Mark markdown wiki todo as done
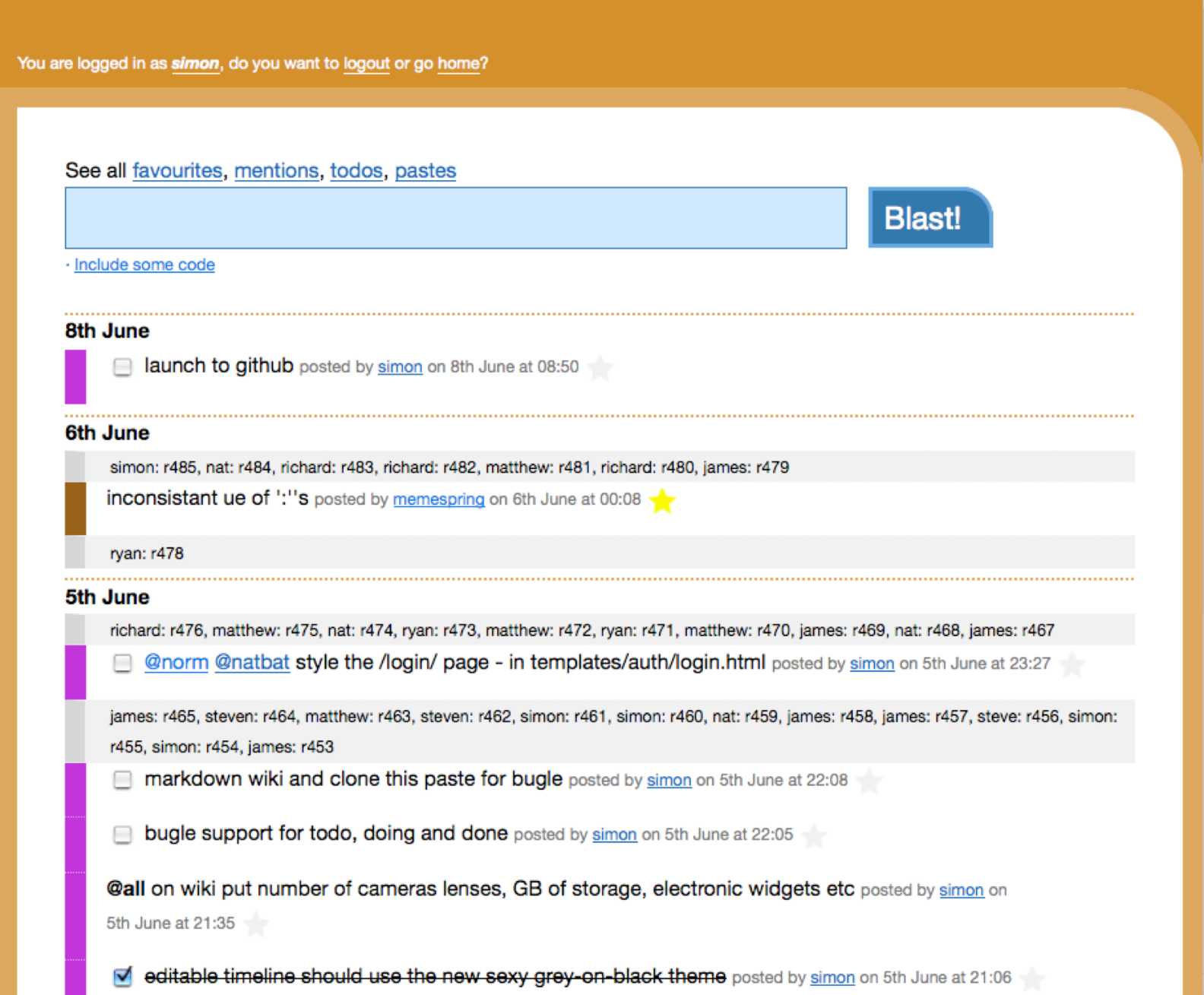Image resolution: width=1204 pixels, height=995 pixels. coord(122,780)
